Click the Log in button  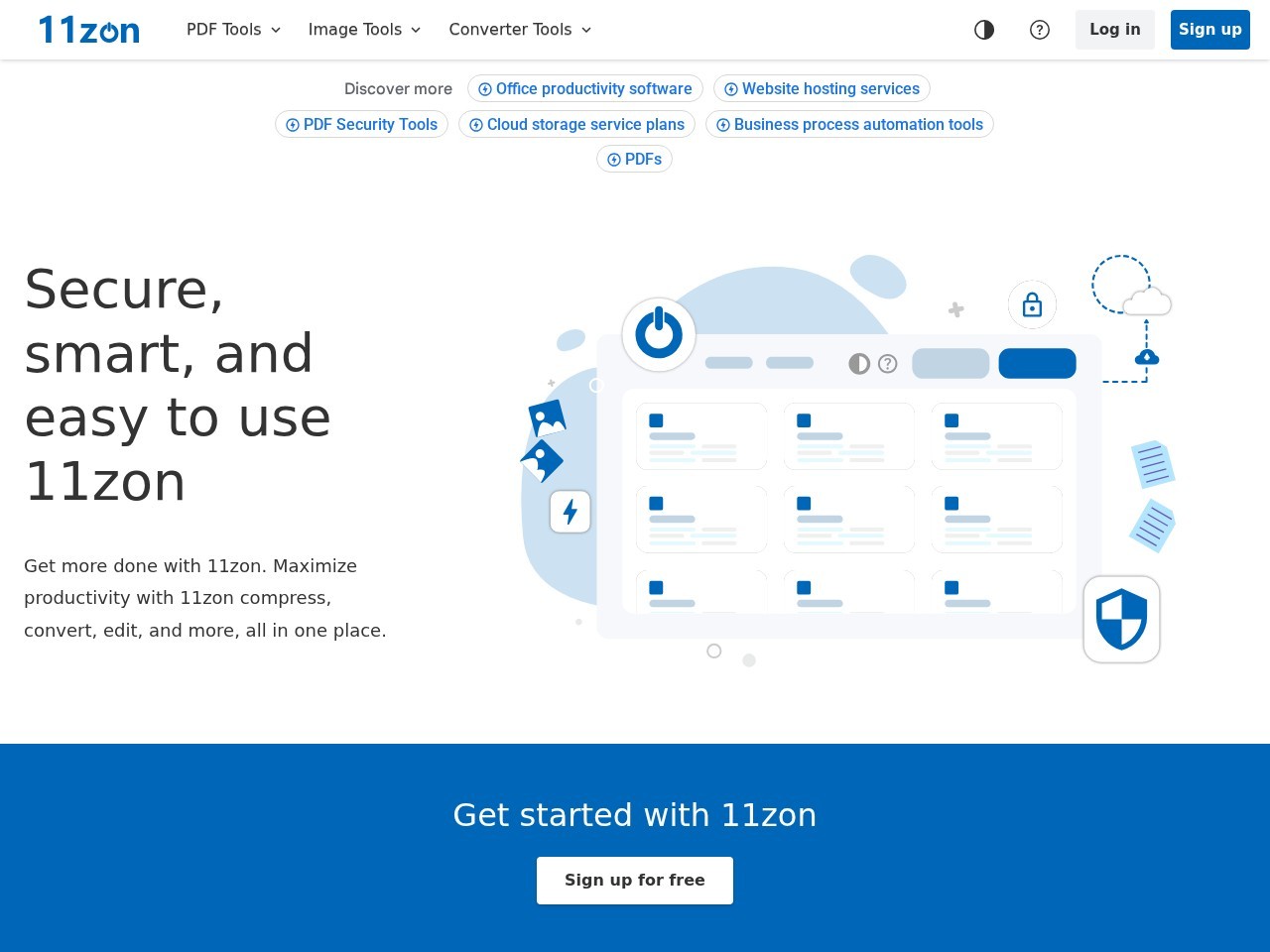pyautogui.click(x=1114, y=30)
